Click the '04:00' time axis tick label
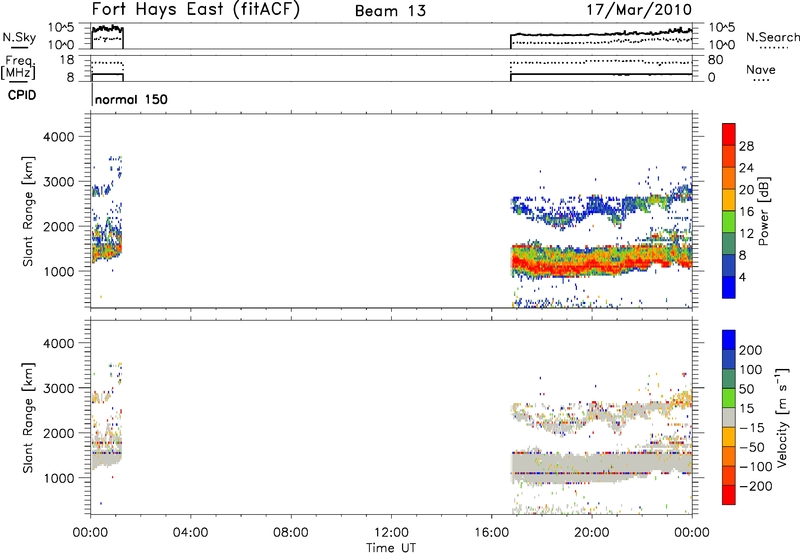This screenshot has height=554, width=800. tap(191, 533)
